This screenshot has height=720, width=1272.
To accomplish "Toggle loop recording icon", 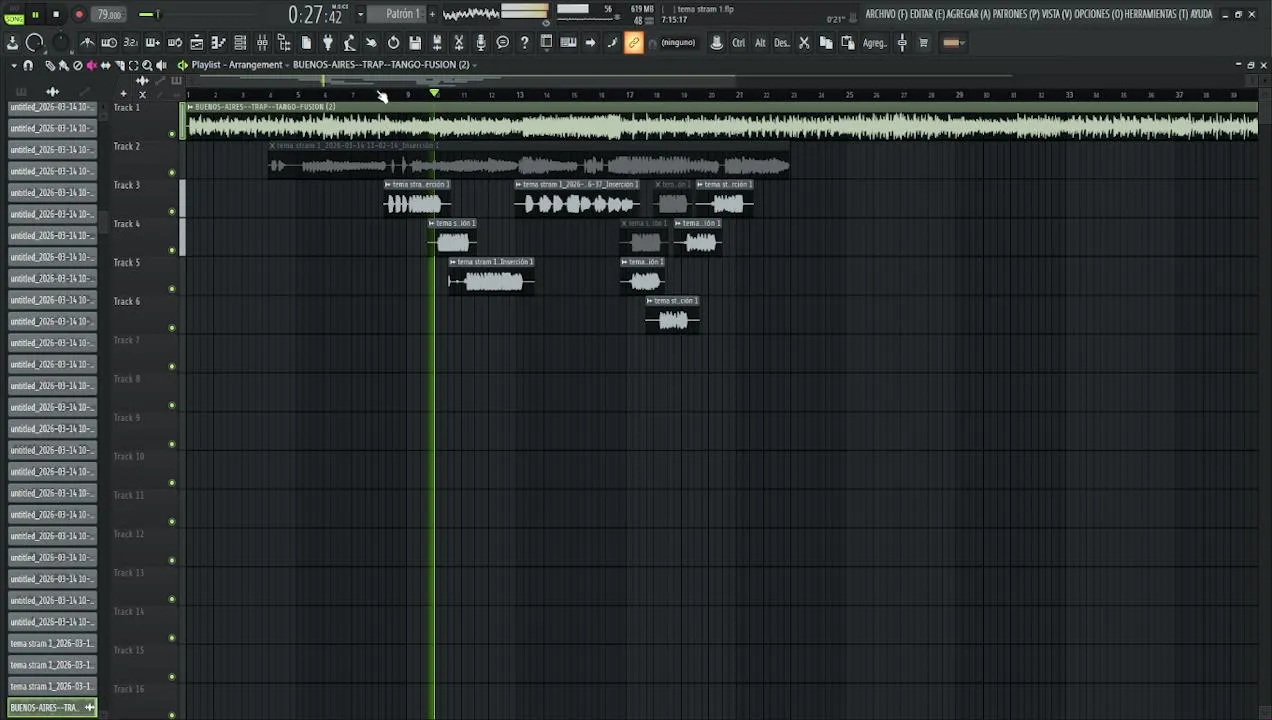I will pyautogui.click(x=175, y=42).
